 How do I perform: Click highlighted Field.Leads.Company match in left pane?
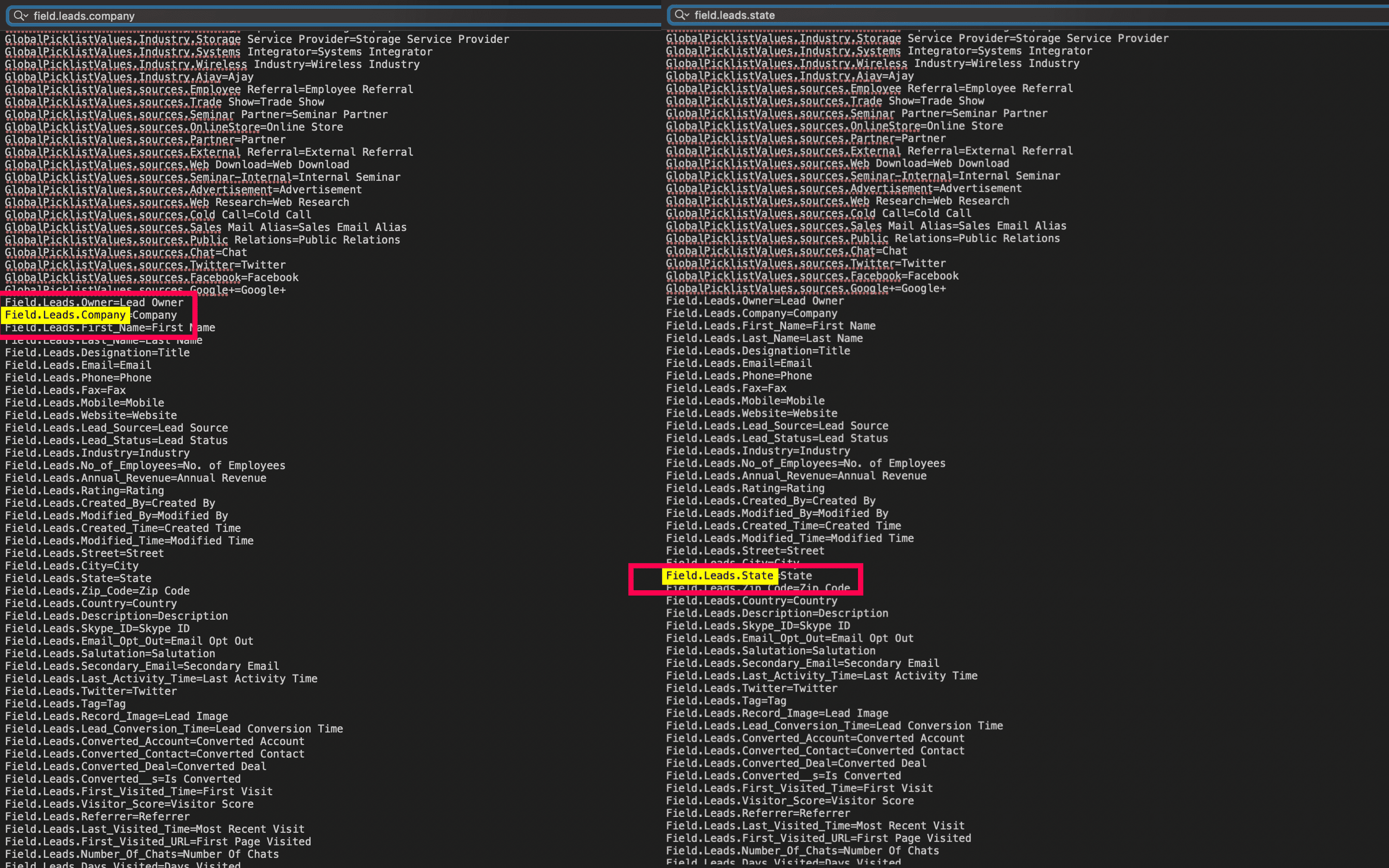tap(66, 315)
